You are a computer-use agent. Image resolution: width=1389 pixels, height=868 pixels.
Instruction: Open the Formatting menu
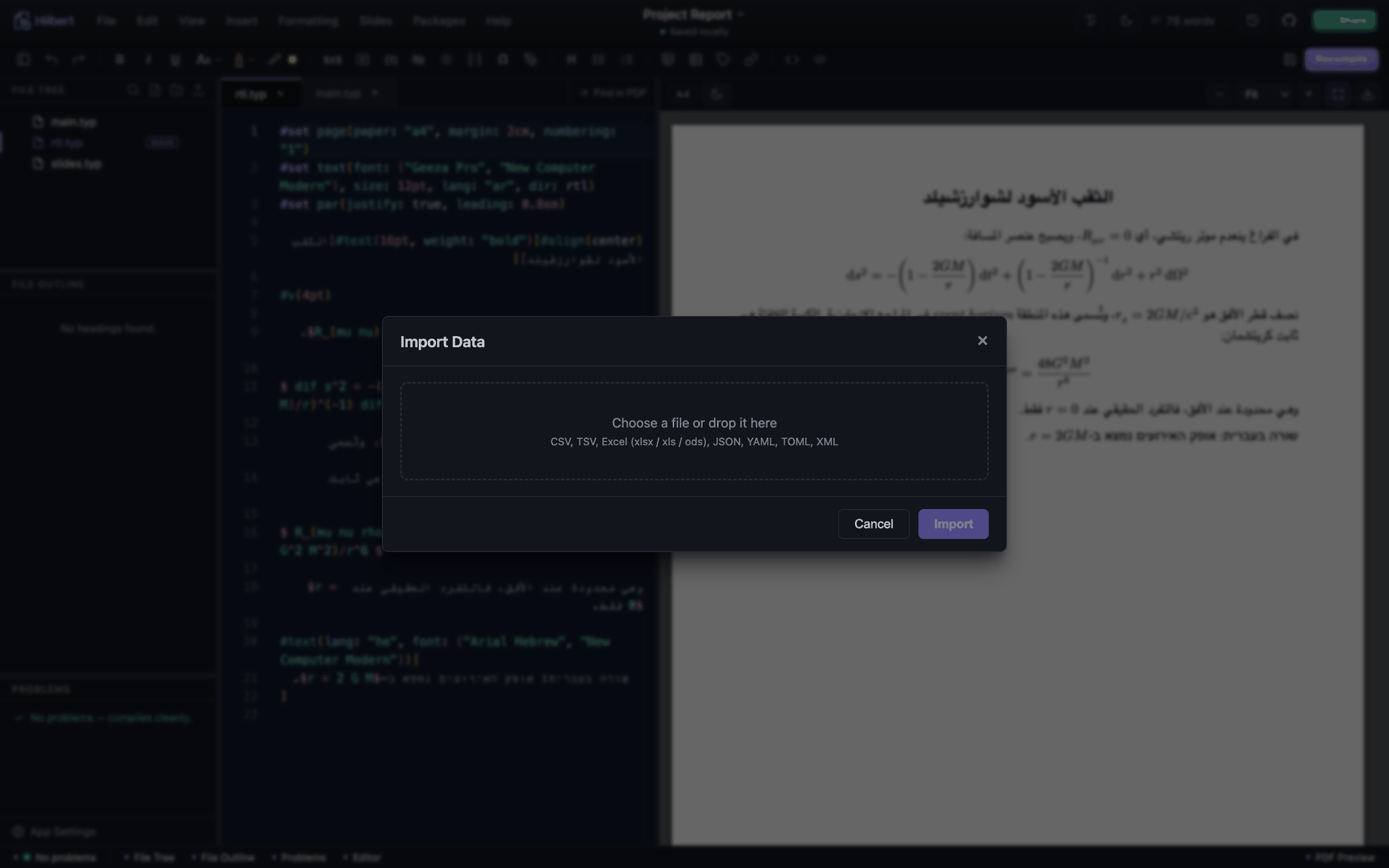click(308, 21)
